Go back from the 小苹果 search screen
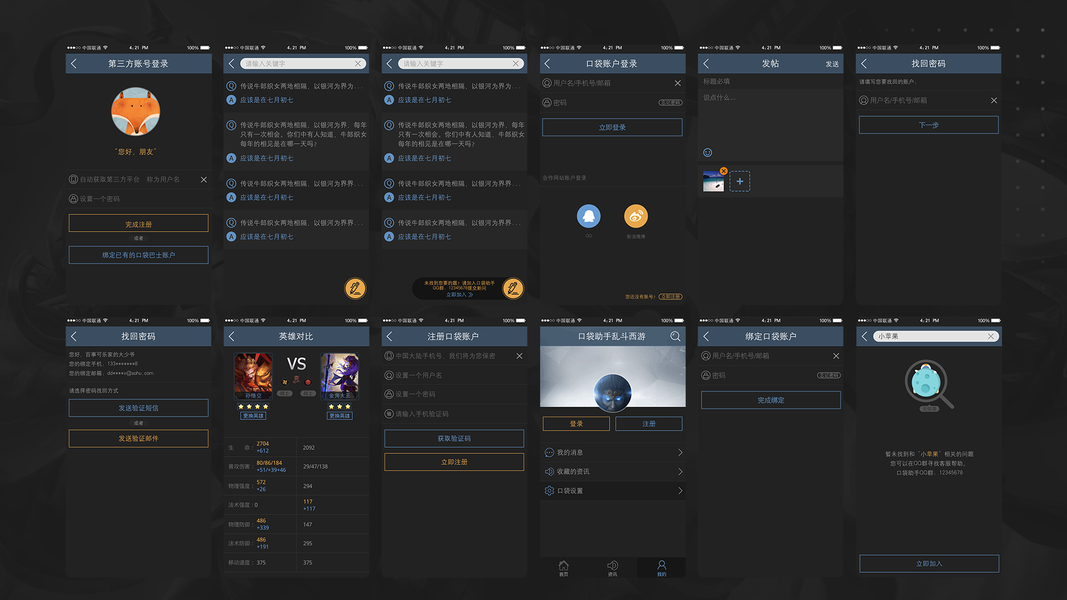 865,336
